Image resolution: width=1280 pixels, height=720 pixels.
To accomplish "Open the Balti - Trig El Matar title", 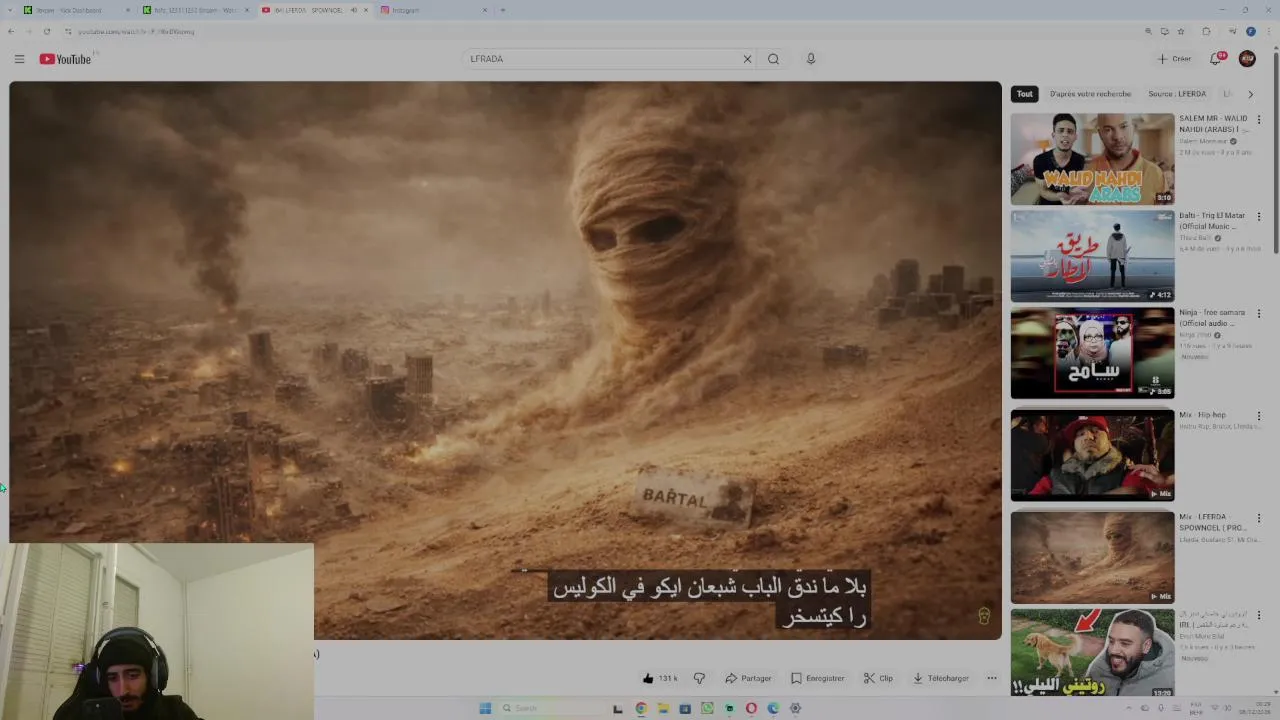I will [1212, 221].
